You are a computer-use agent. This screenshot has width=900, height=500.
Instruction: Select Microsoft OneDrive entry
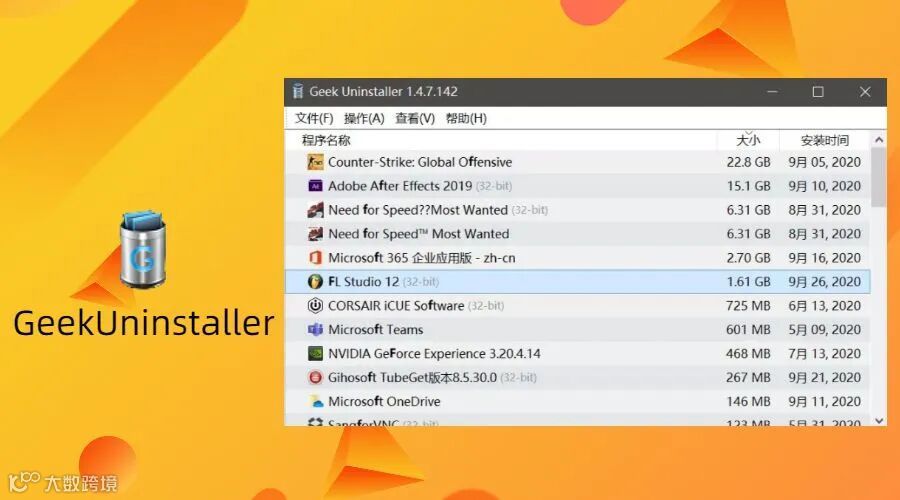384,401
